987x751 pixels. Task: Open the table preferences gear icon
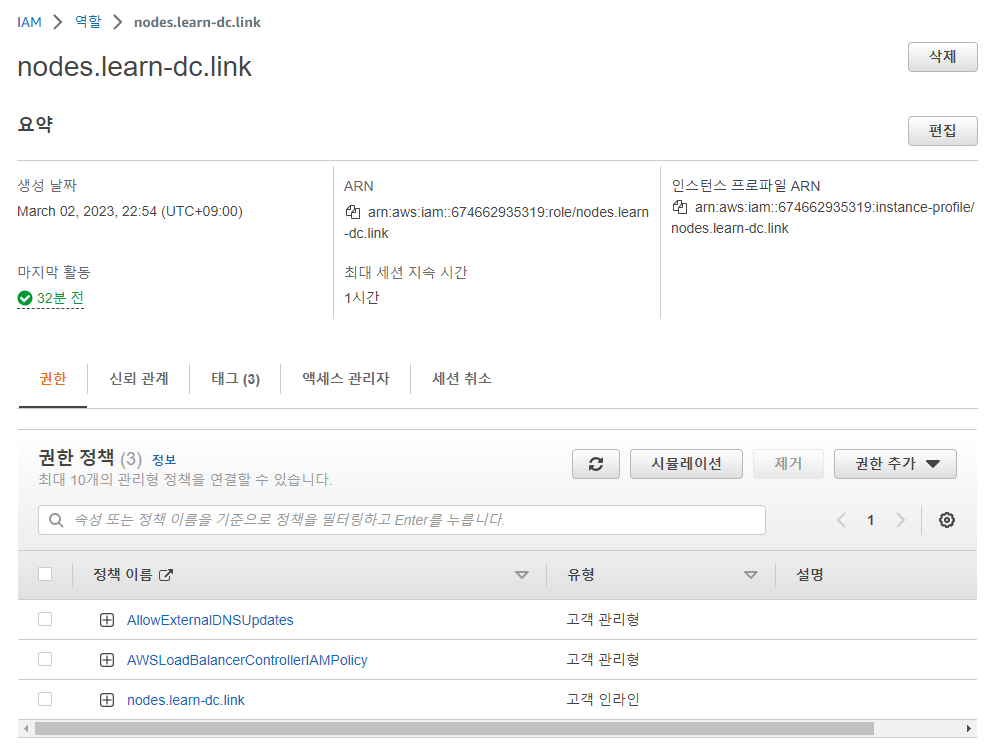point(945,520)
